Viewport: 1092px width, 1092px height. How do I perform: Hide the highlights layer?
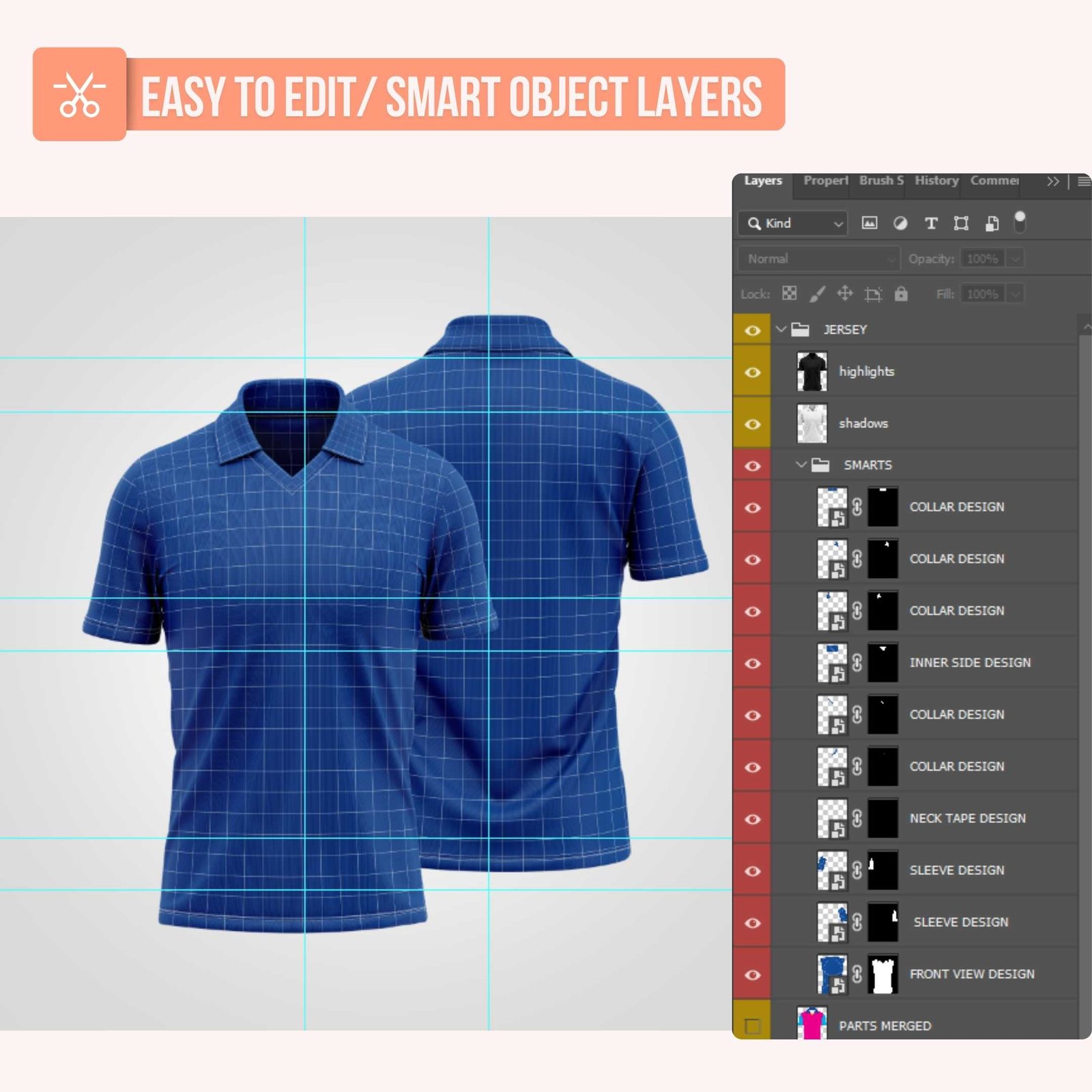click(752, 372)
